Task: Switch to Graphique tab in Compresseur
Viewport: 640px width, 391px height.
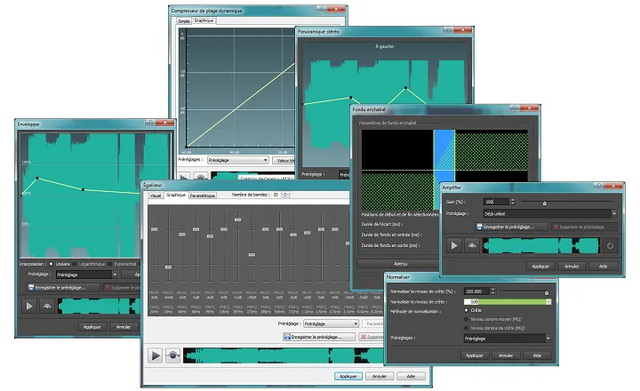Action: click(204, 20)
